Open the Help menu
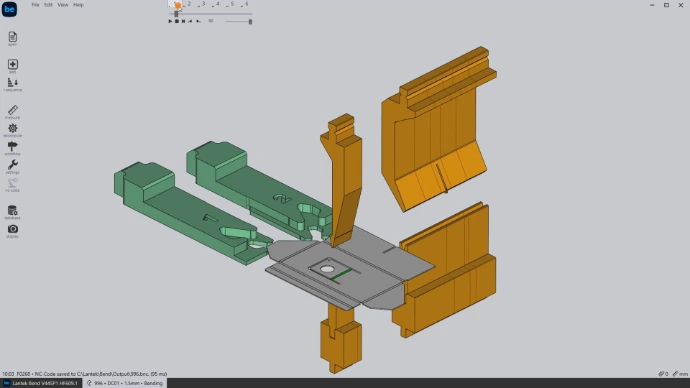690x388 pixels. [x=78, y=5]
